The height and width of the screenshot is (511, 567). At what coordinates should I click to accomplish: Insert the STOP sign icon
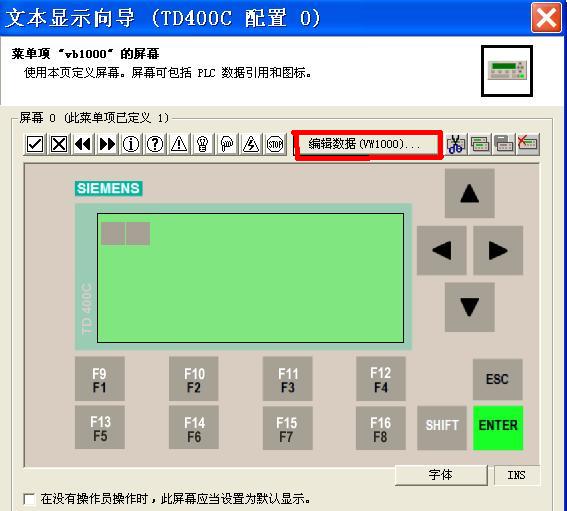pos(275,144)
